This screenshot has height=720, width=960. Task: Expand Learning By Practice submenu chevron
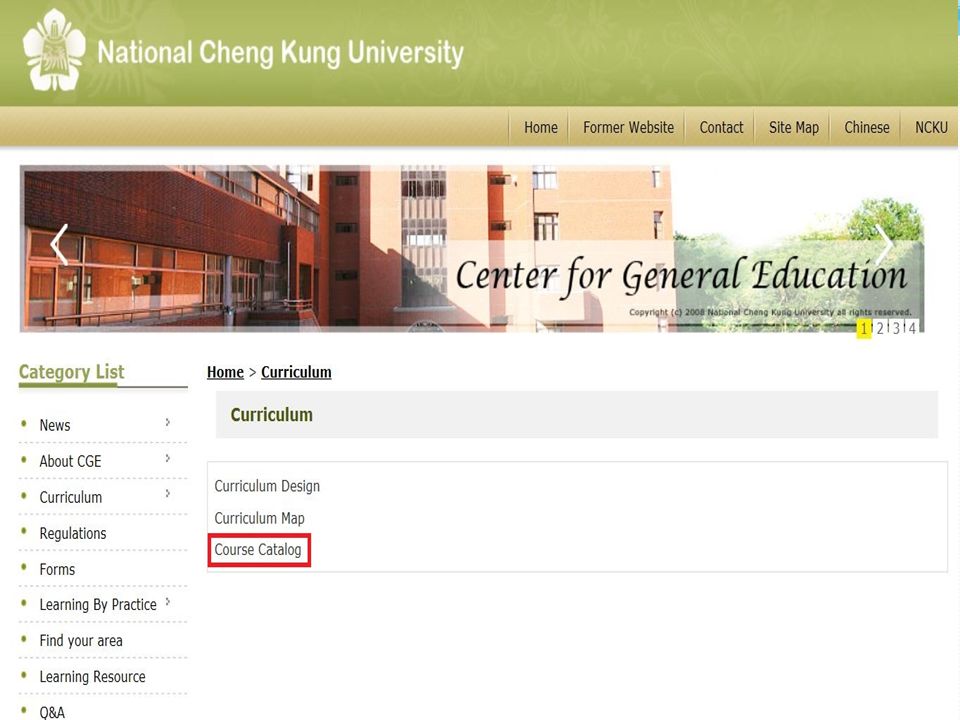point(167,602)
